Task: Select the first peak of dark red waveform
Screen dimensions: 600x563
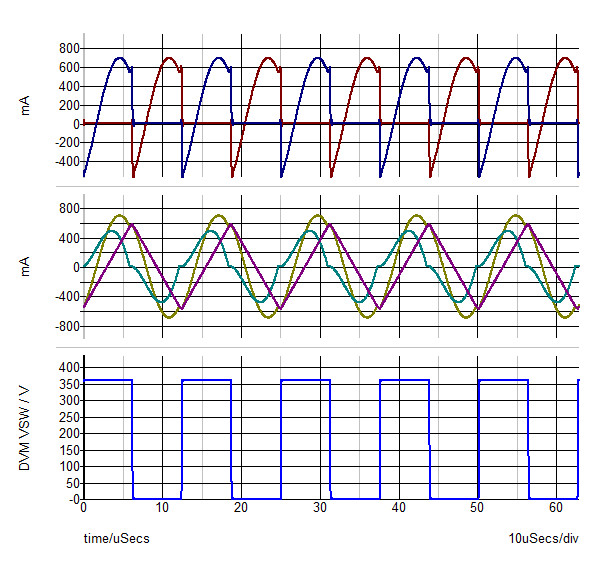Action: [169, 58]
